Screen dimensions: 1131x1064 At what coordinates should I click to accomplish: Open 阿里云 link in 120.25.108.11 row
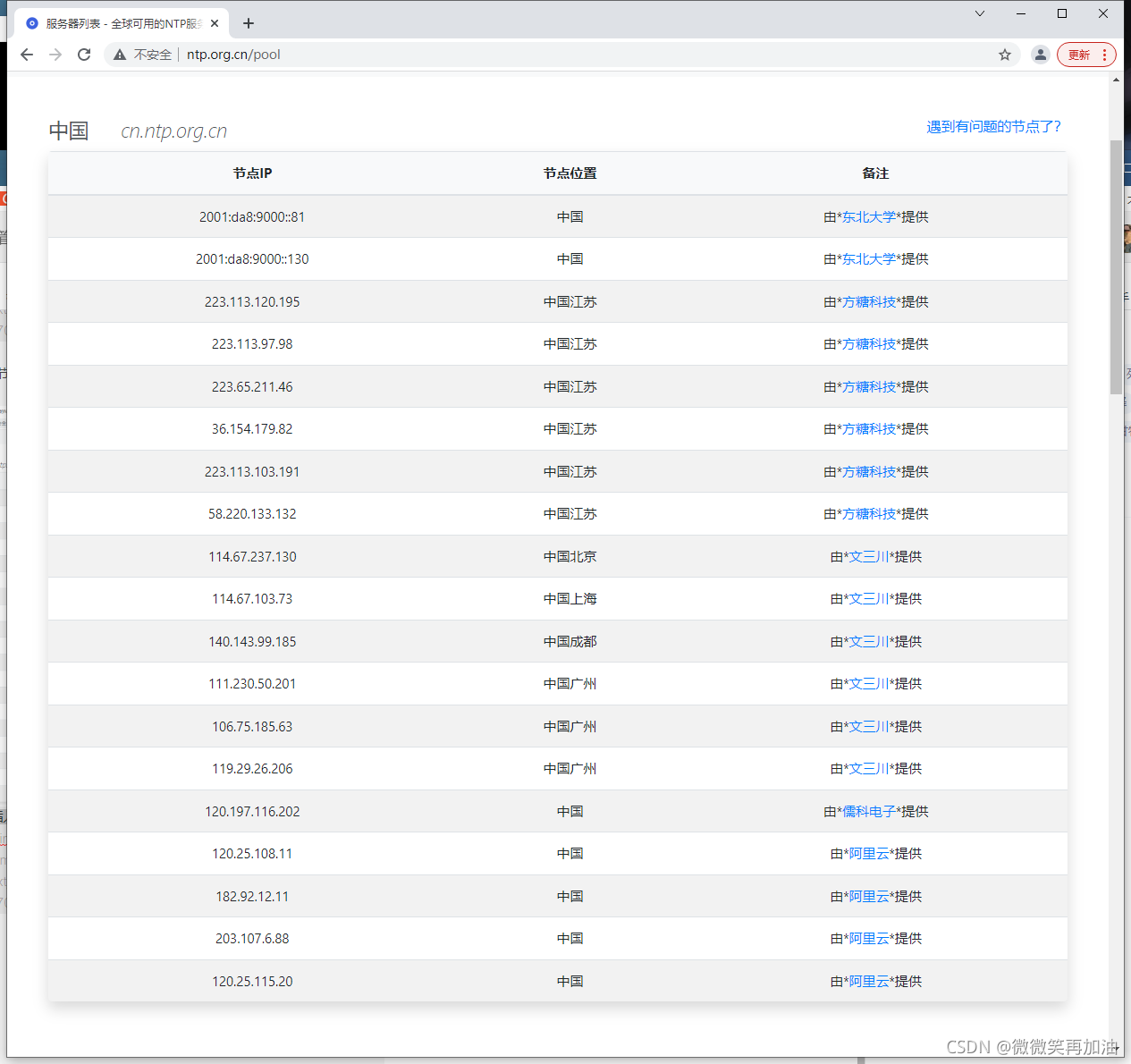tap(869, 853)
